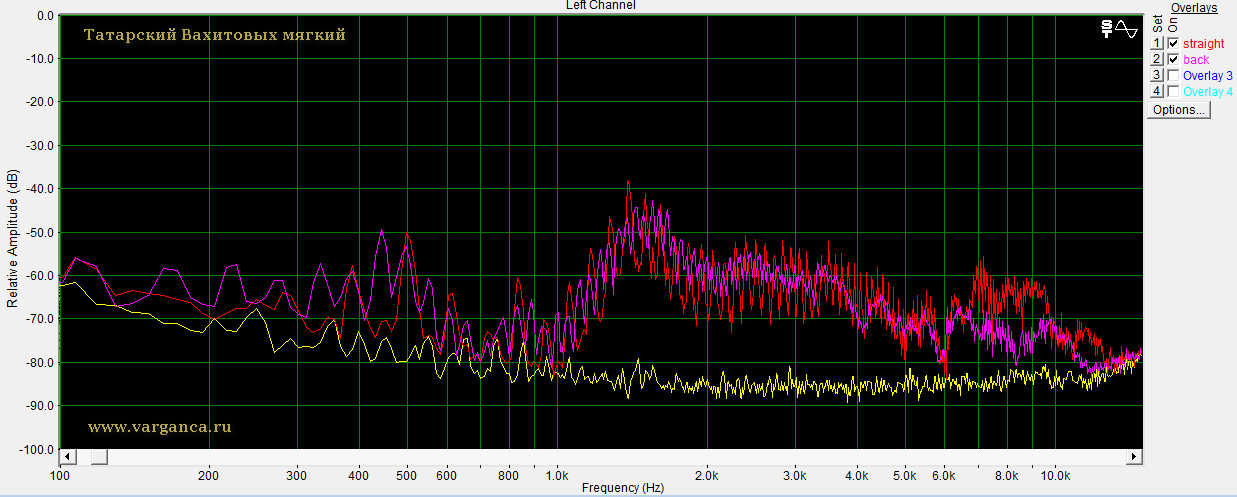Enable the Overlay 4 checkbox
Screen dimensions: 1237x497
tap(1173, 92)
